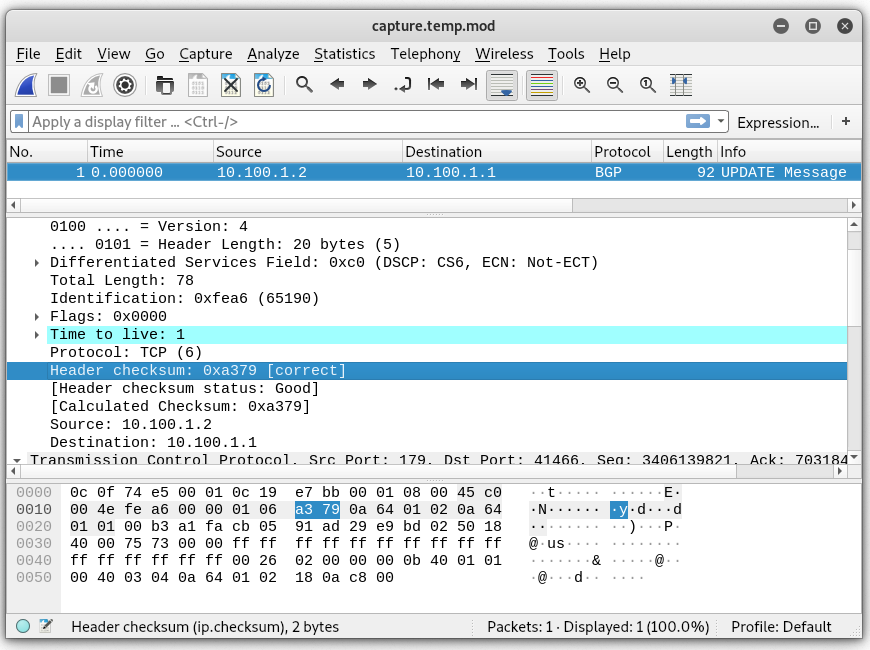This screenshot has height=650, width=870.
Task: Open capture options gear icon
Action: (x=124, y=85)
